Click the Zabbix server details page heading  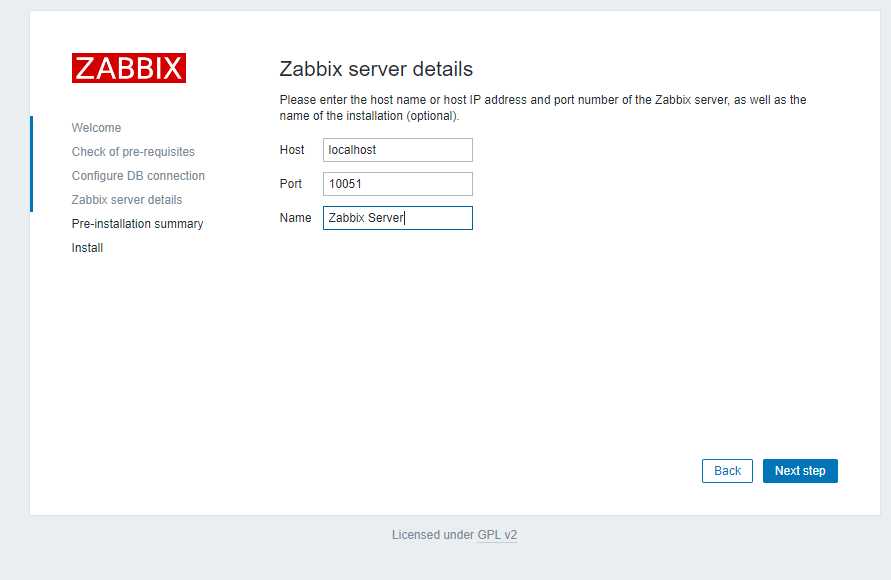pos(376,69)
